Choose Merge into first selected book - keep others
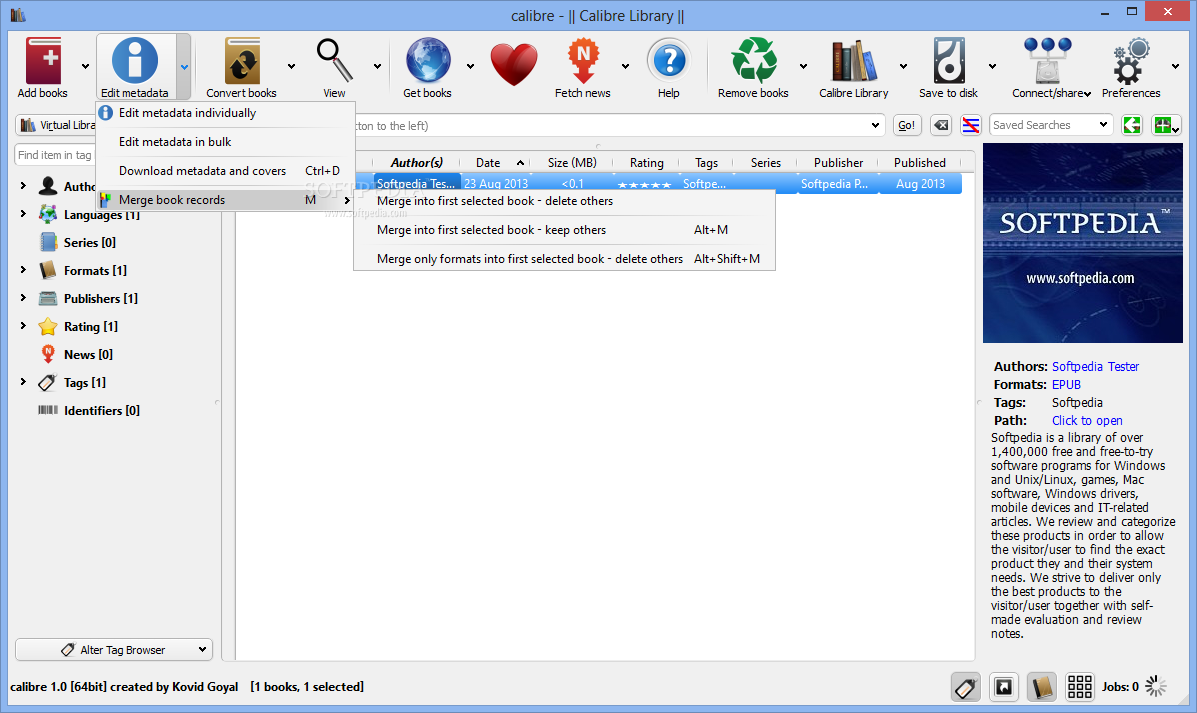 (564, 230)
